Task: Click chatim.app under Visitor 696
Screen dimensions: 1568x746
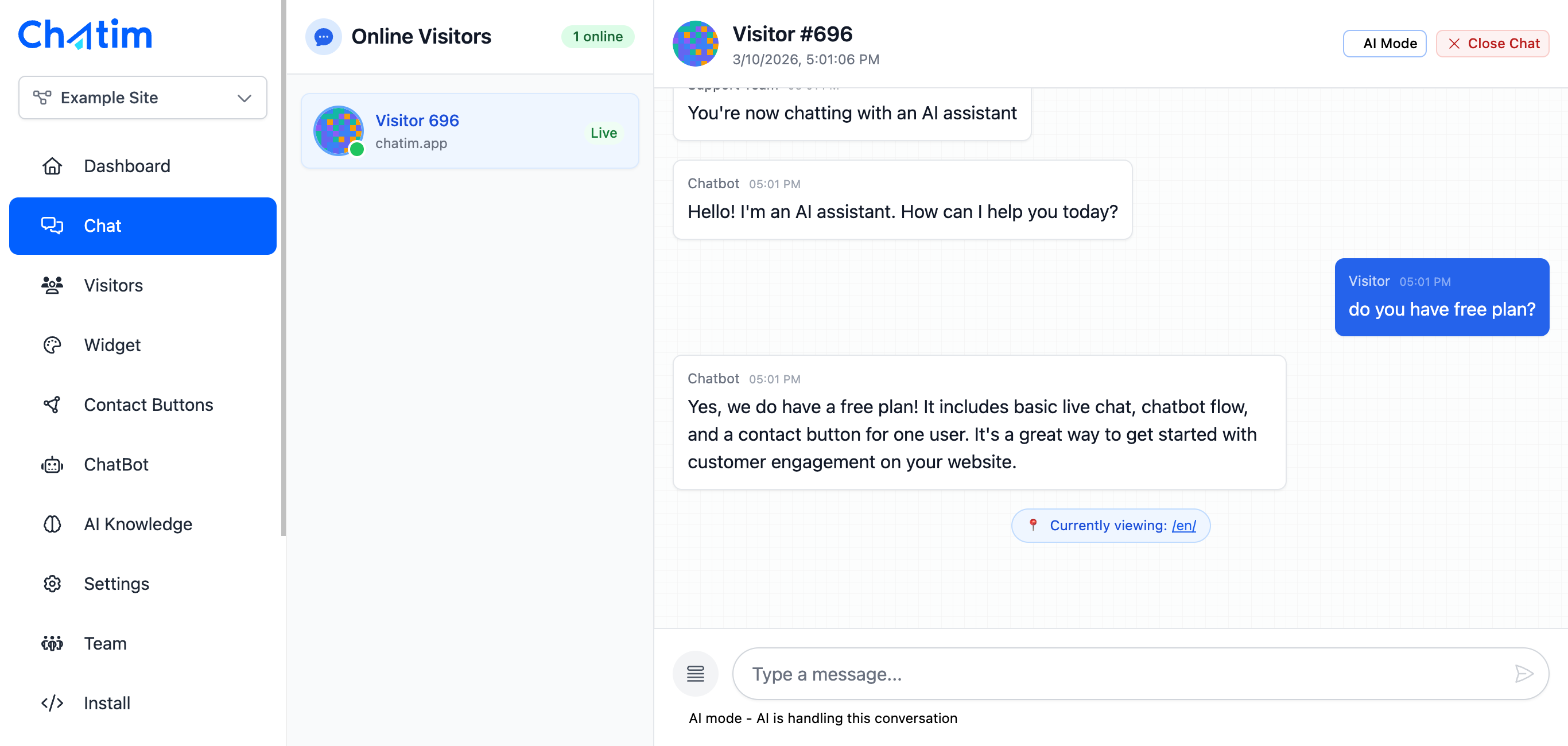Action: 411,143
